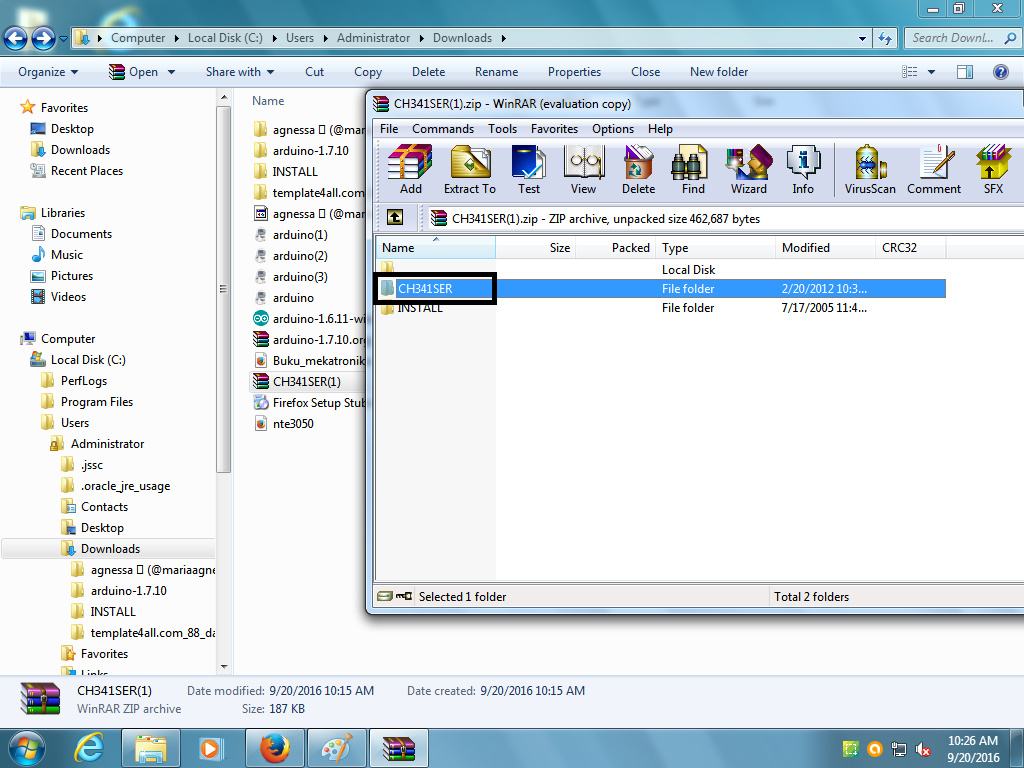The height and width of the screenshot is (768, 1024).
Task: Click Properties in Explorer toolbar
Action: tap(574, 72)
